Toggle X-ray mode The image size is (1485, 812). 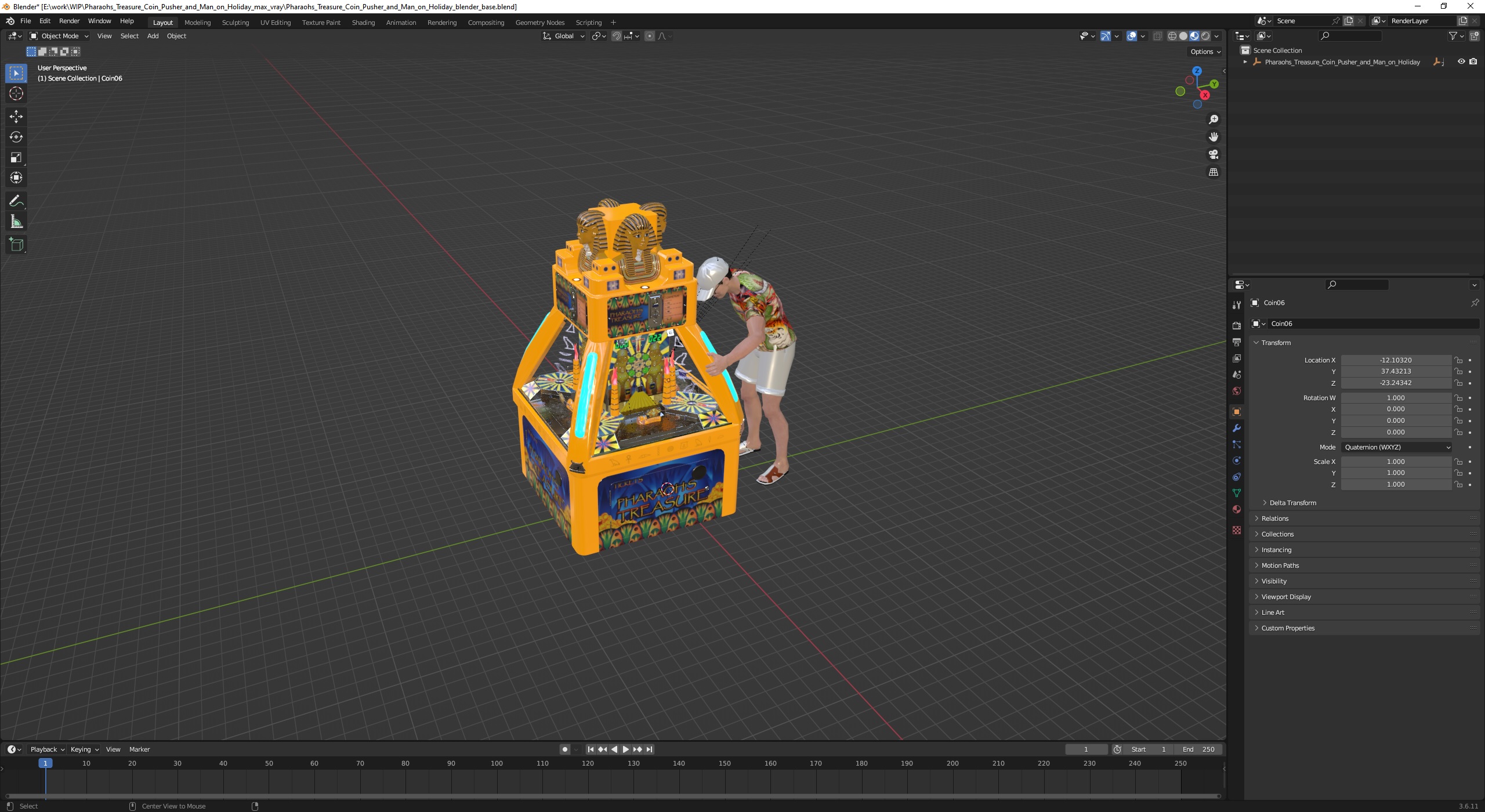coord(1157,36)
